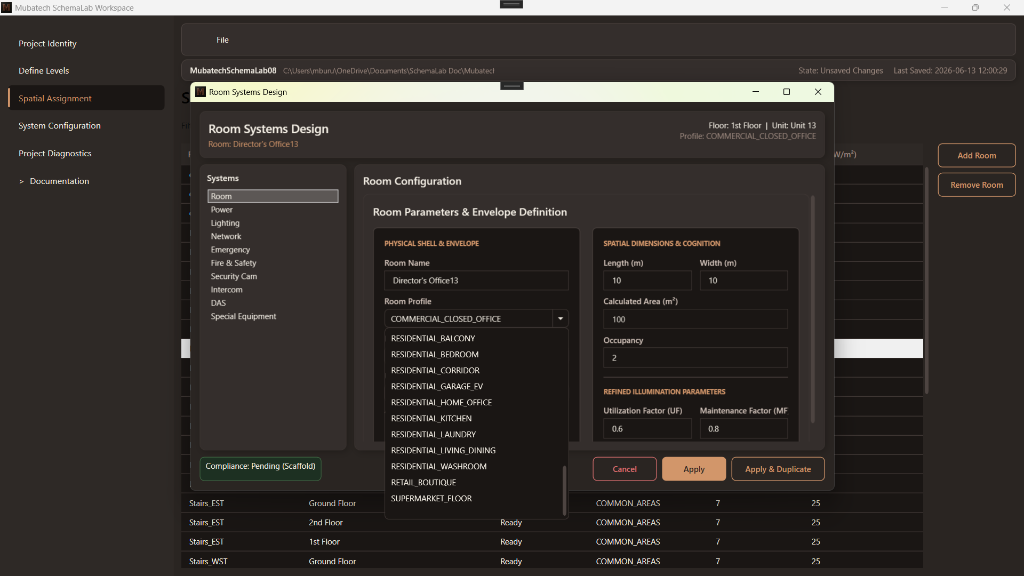Click the Maintenance Factor input field
Screen dimensions: 1024x576
click(743, 428)
